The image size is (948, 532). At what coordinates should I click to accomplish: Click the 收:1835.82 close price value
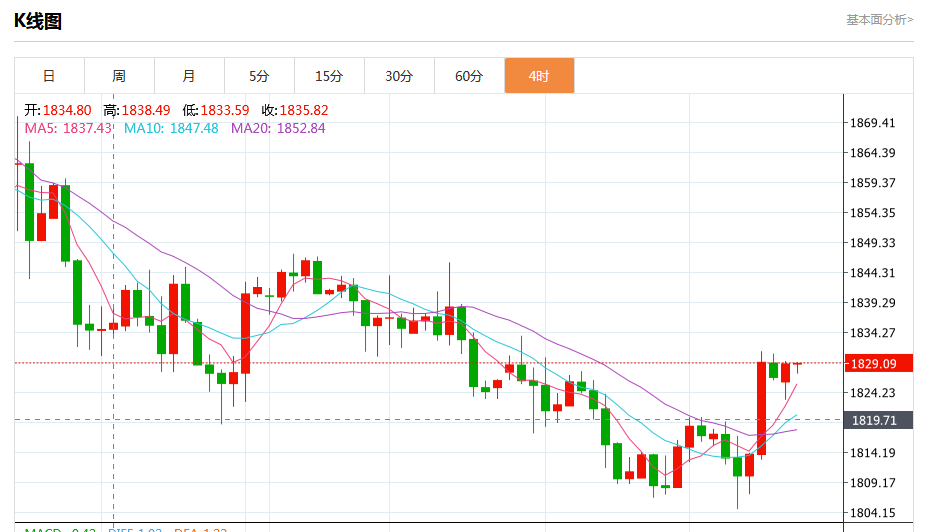295,110
